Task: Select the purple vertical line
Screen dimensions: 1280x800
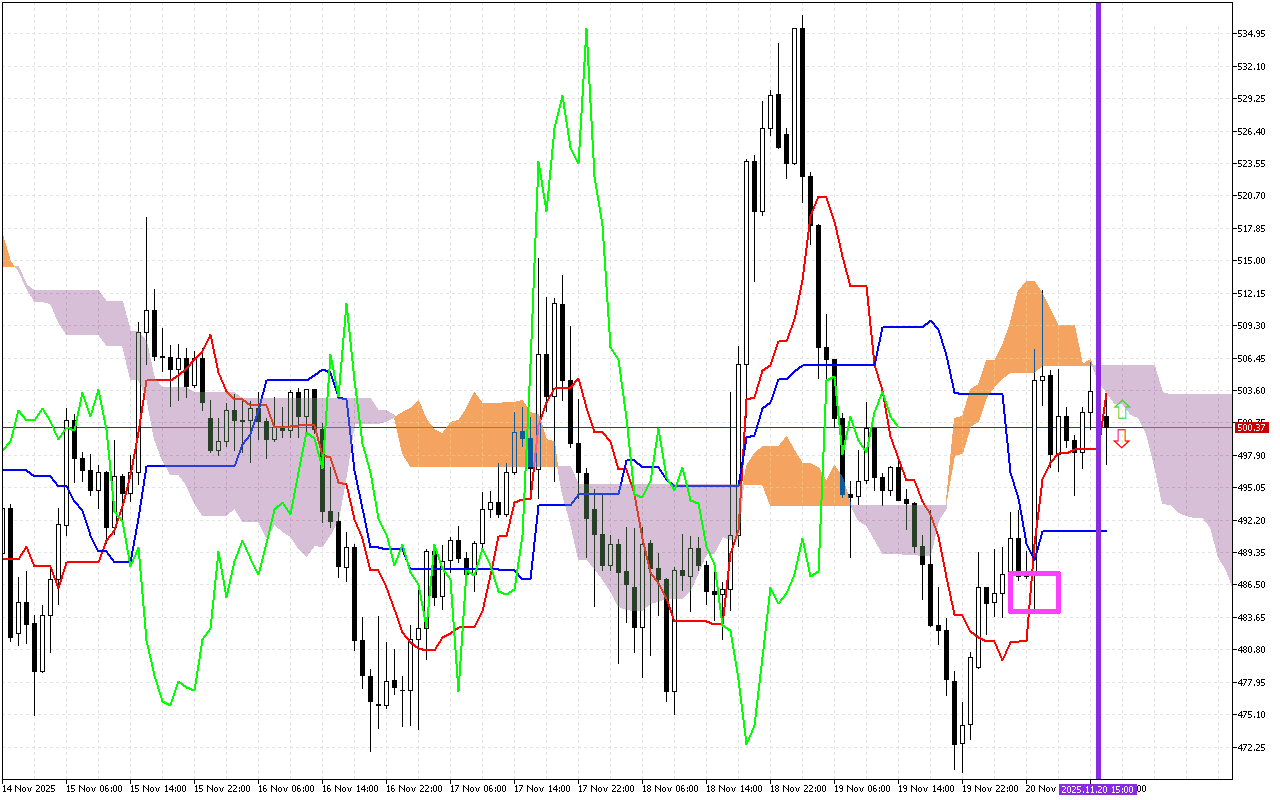Action: pos(1099,300)
